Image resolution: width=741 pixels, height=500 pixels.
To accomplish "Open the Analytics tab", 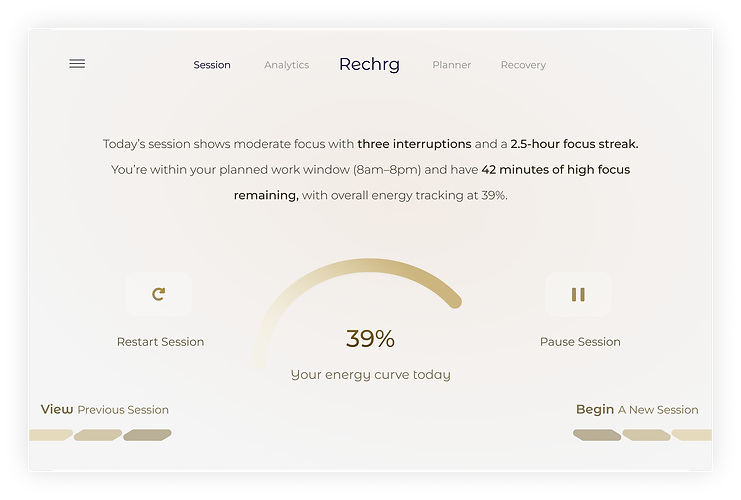I will click(286, 65).
